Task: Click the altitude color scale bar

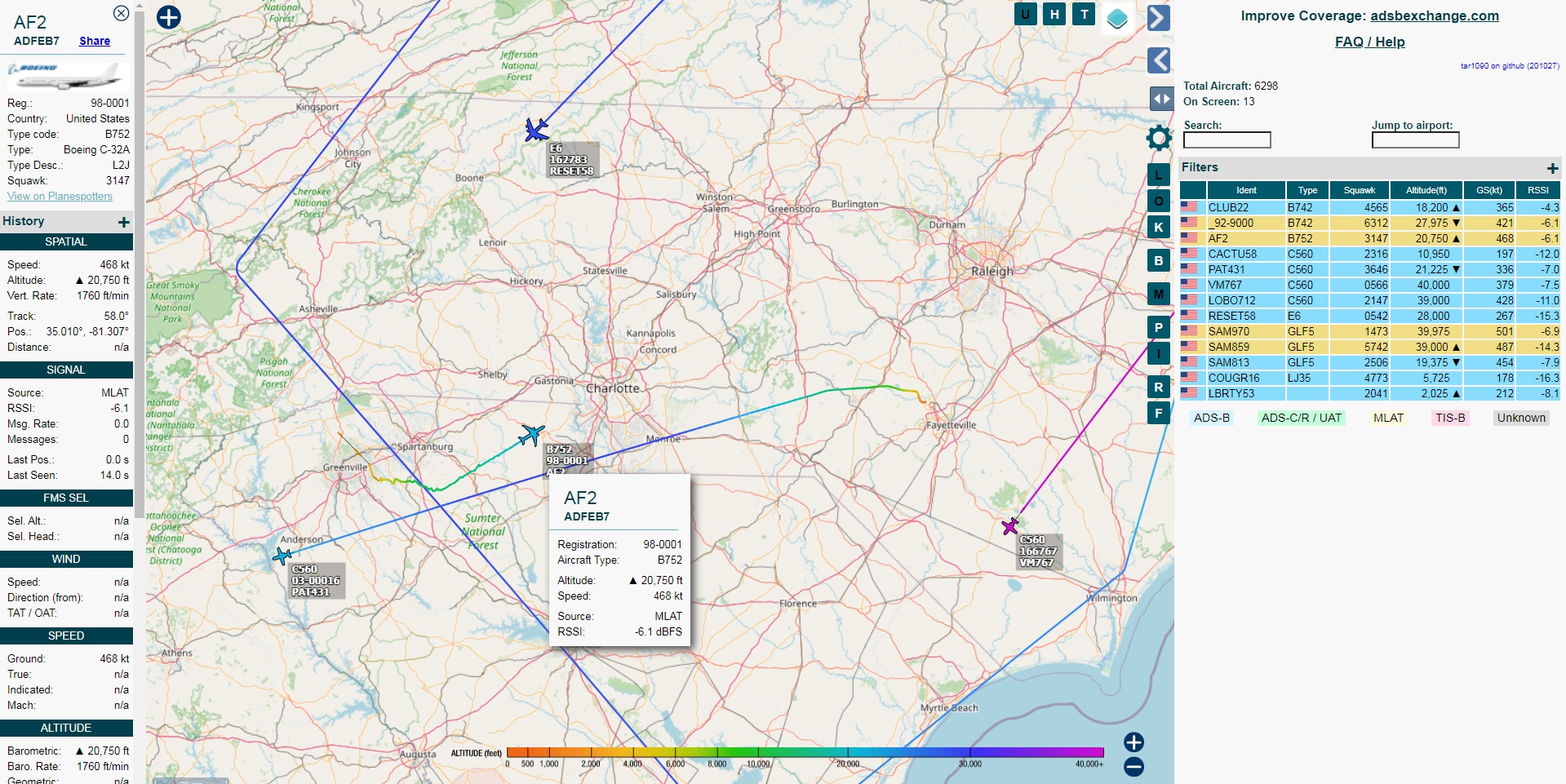Action: 805,752
